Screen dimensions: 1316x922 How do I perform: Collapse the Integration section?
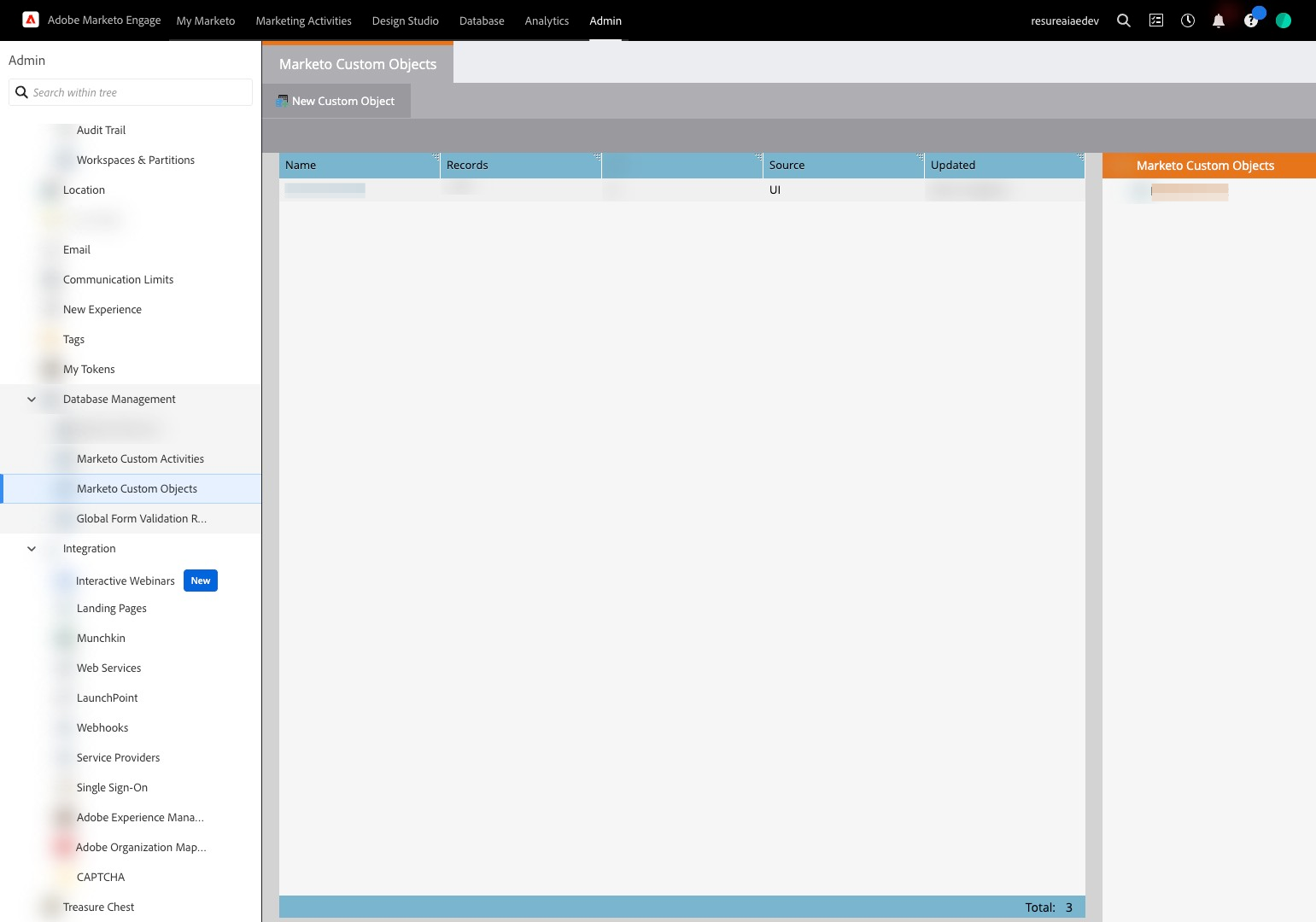coord(32,548)
